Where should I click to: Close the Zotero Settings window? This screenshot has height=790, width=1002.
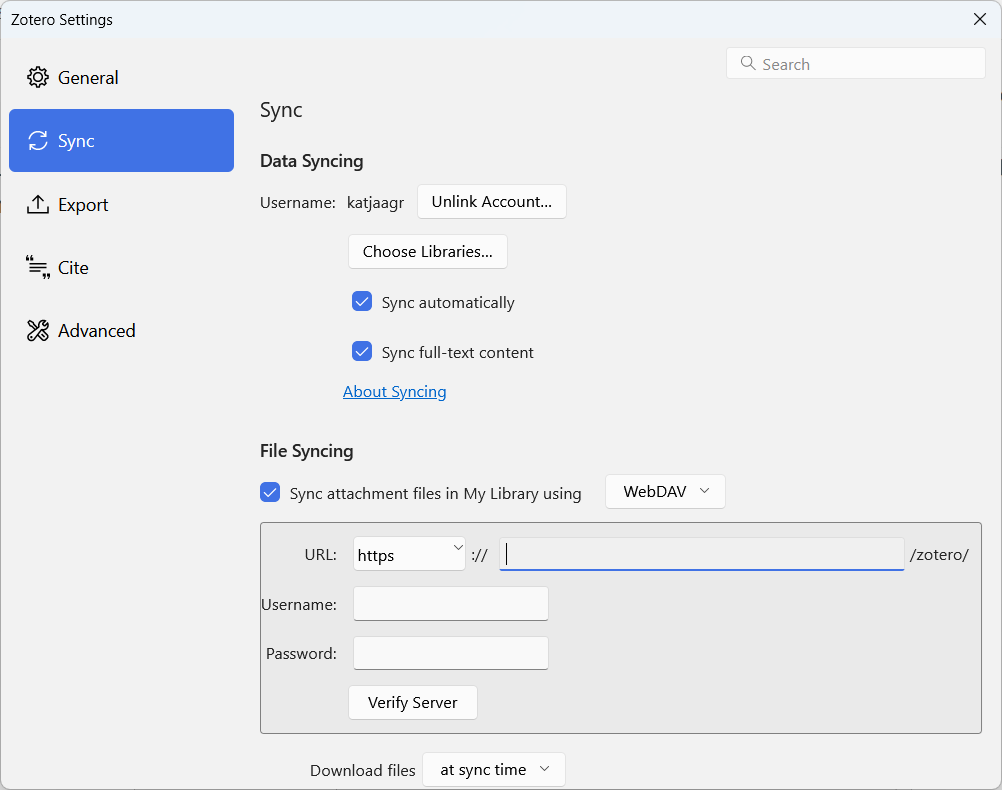coord(980,19)
